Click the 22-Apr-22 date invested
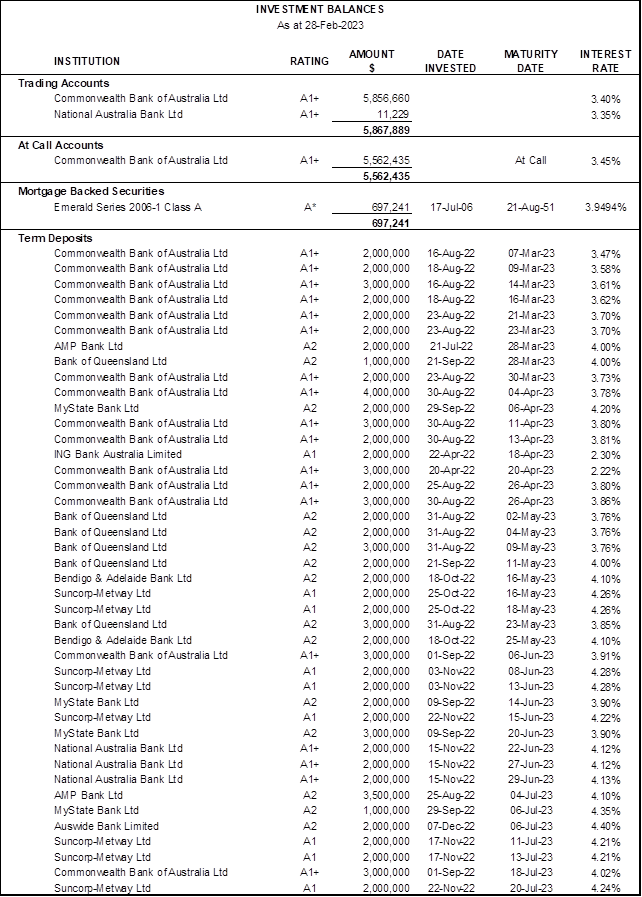This screenshot has height=897, width=642. pos(451,455)
